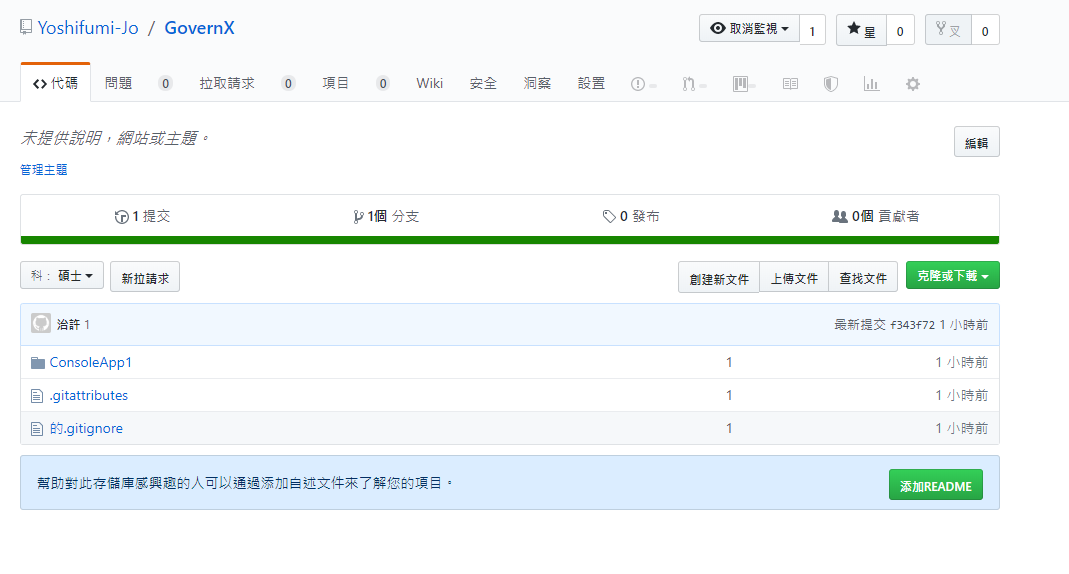Switch to the 問題 issues tab

[119, 83]
